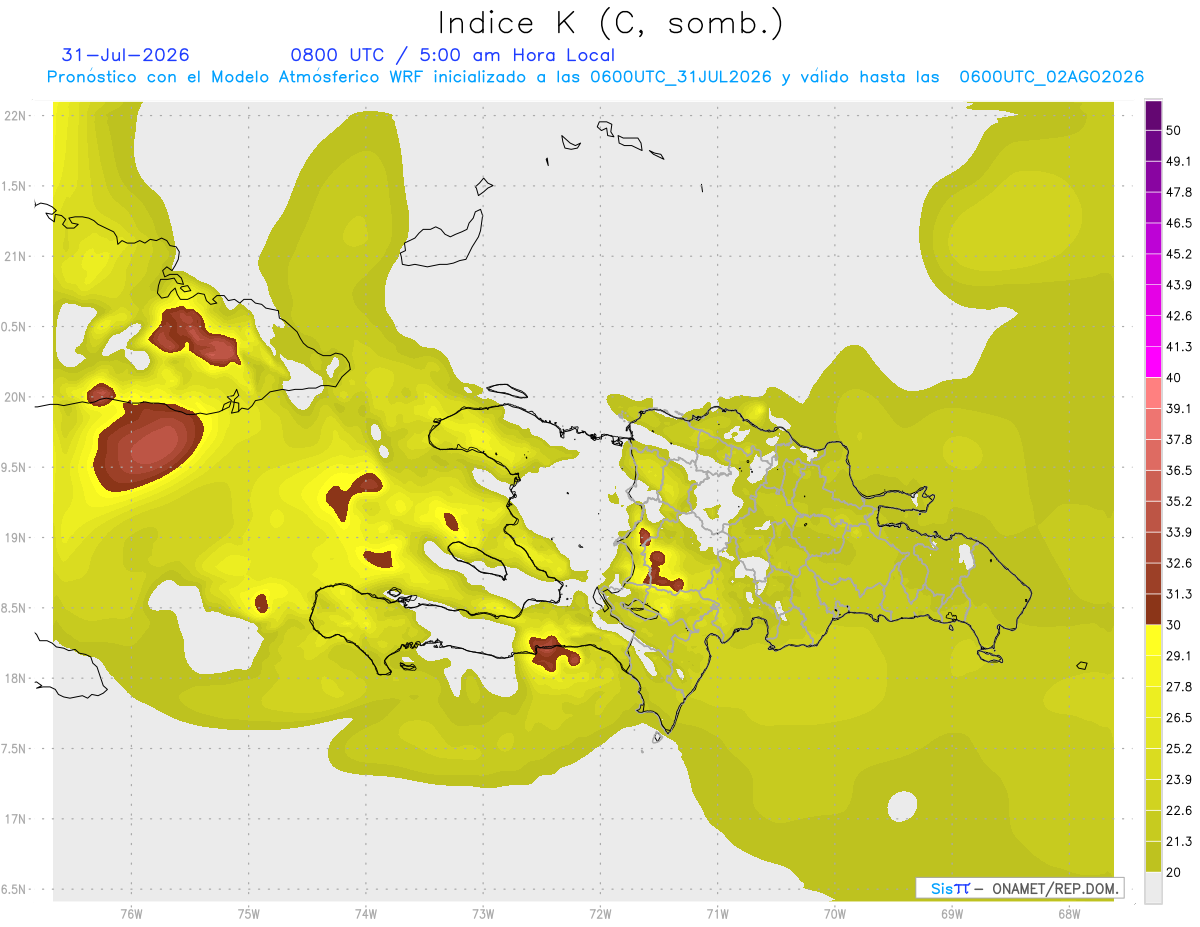Click the '46.5' legend value

pyautogui.click(x=1178, y=224)
